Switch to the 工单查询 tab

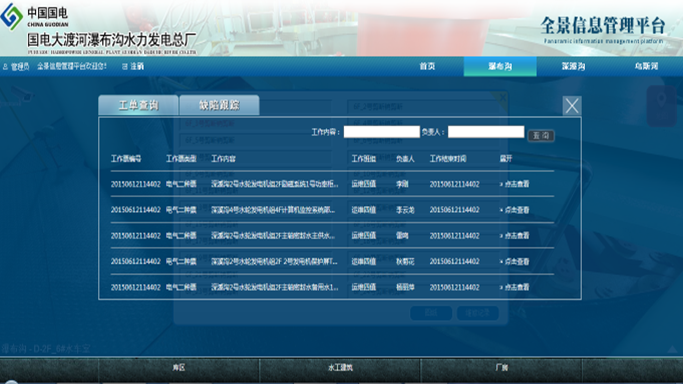coord(139,105)
